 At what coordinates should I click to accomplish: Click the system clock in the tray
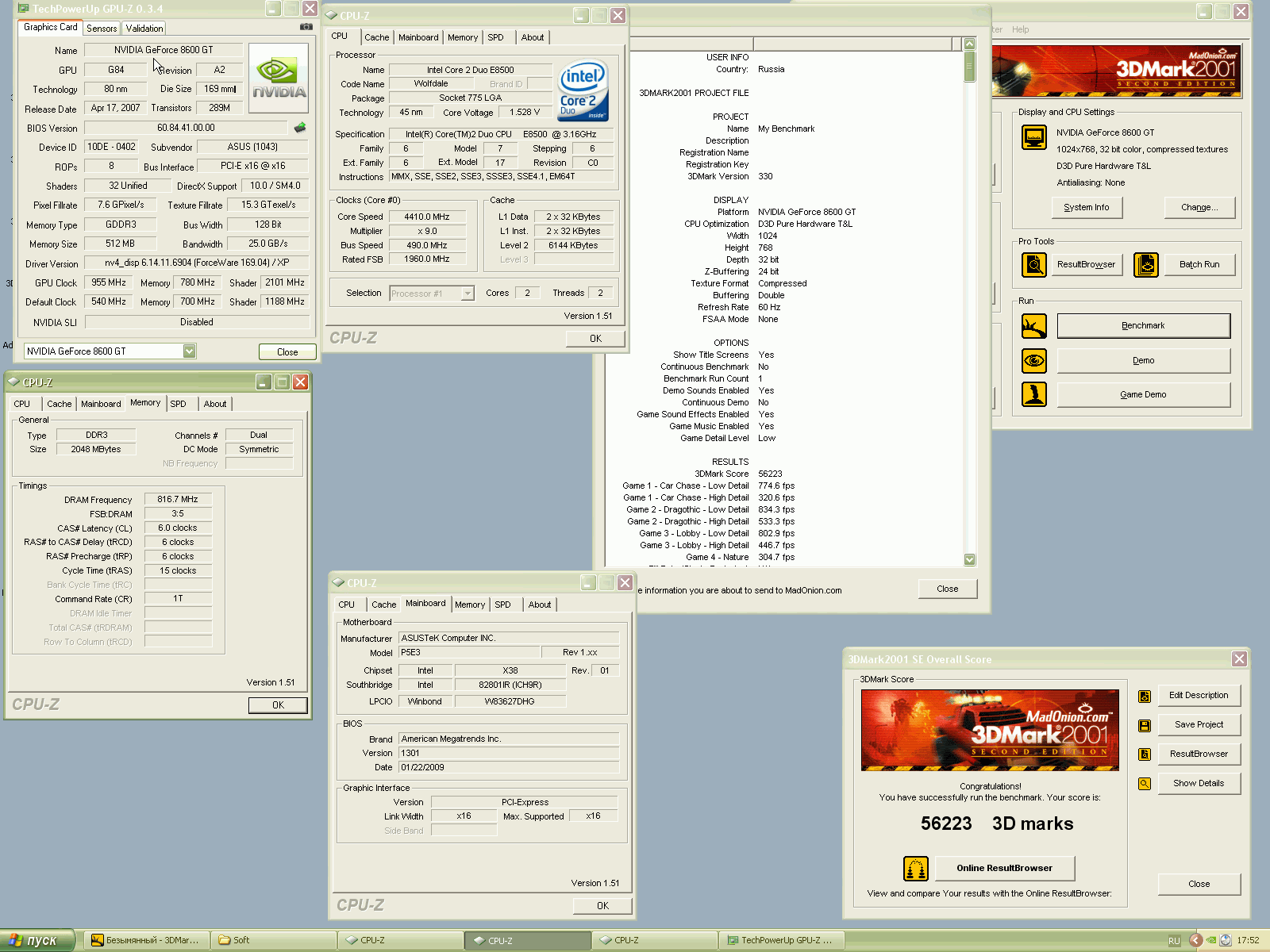tap(1248, 940)
